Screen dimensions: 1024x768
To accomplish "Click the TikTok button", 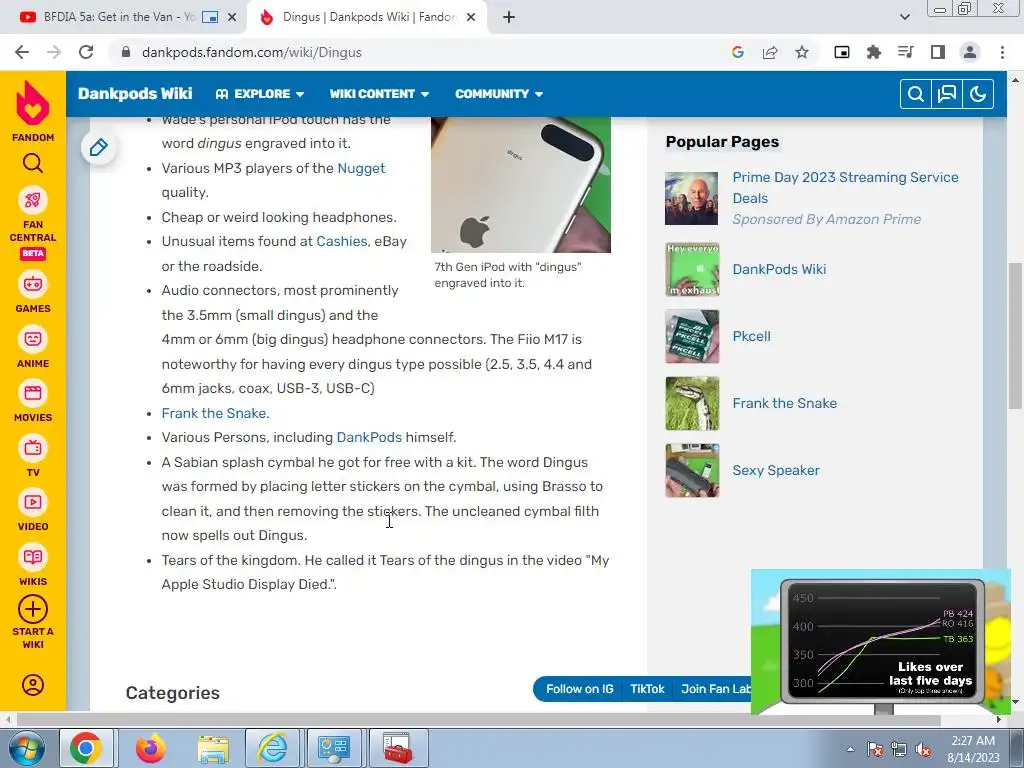I will click(x=647, y=689).
